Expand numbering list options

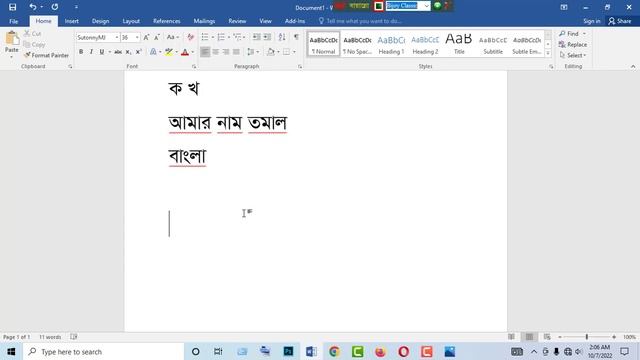pos(229,37)
